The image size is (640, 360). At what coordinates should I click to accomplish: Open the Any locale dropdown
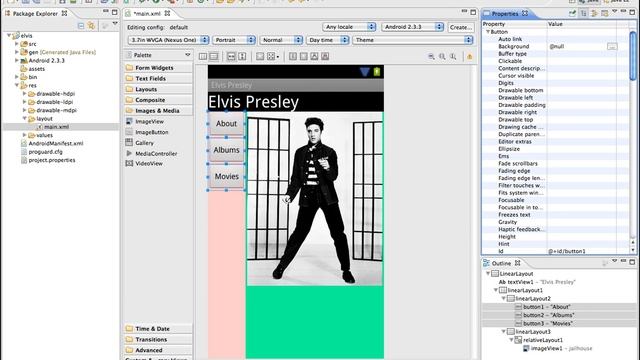point(349,27)
